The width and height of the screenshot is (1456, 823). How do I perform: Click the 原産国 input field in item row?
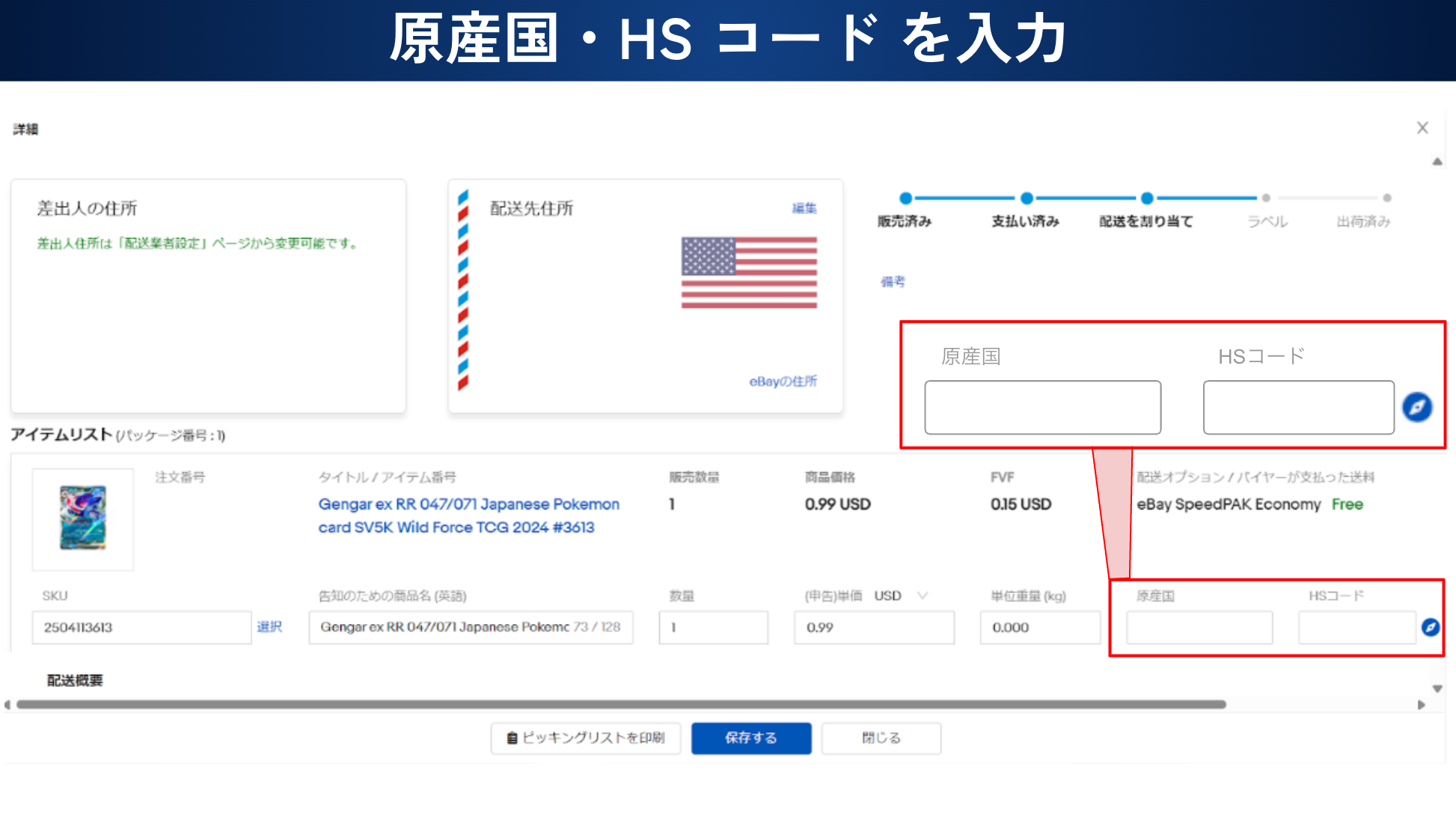coord(1199,627)
